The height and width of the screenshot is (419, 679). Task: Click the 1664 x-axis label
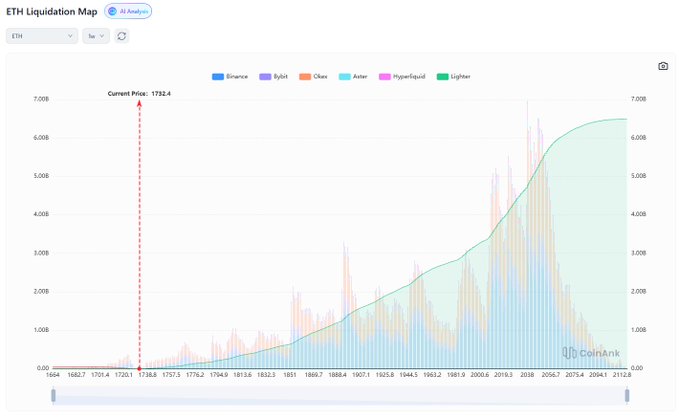[x=53, y=375]
